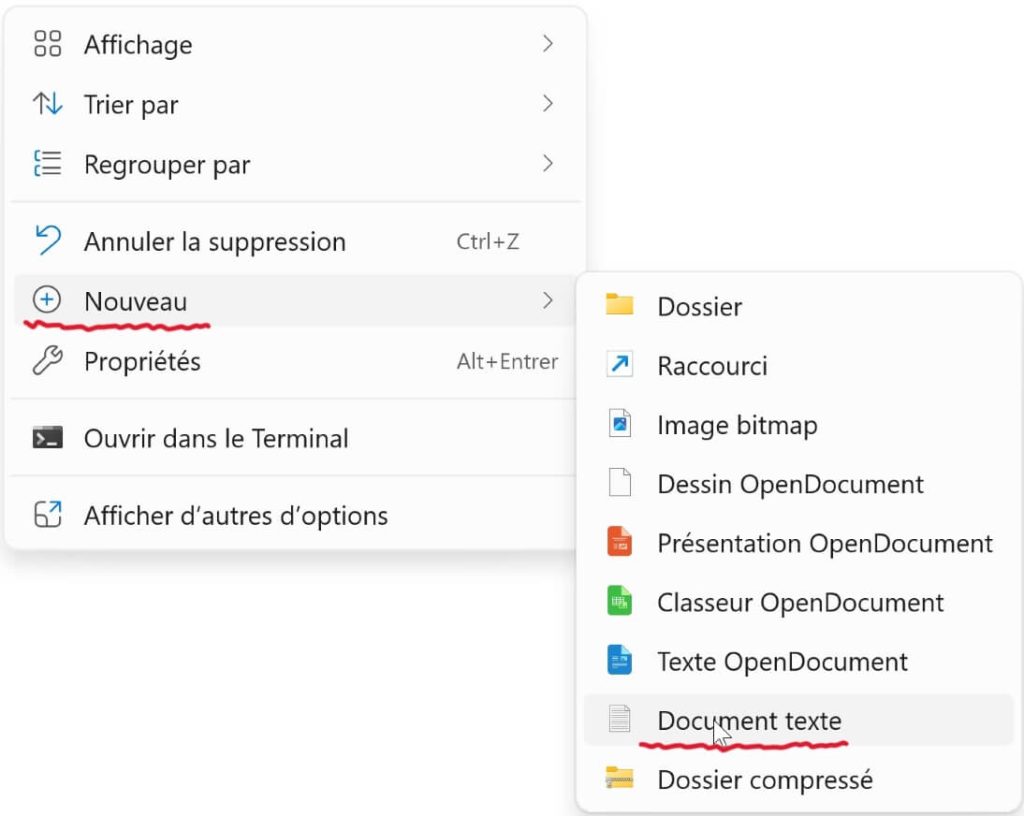Image resolution: width=1024 pixels, height=816 pixels.
Task: Click the Dossier compressé zip icon
Action: 620,779
